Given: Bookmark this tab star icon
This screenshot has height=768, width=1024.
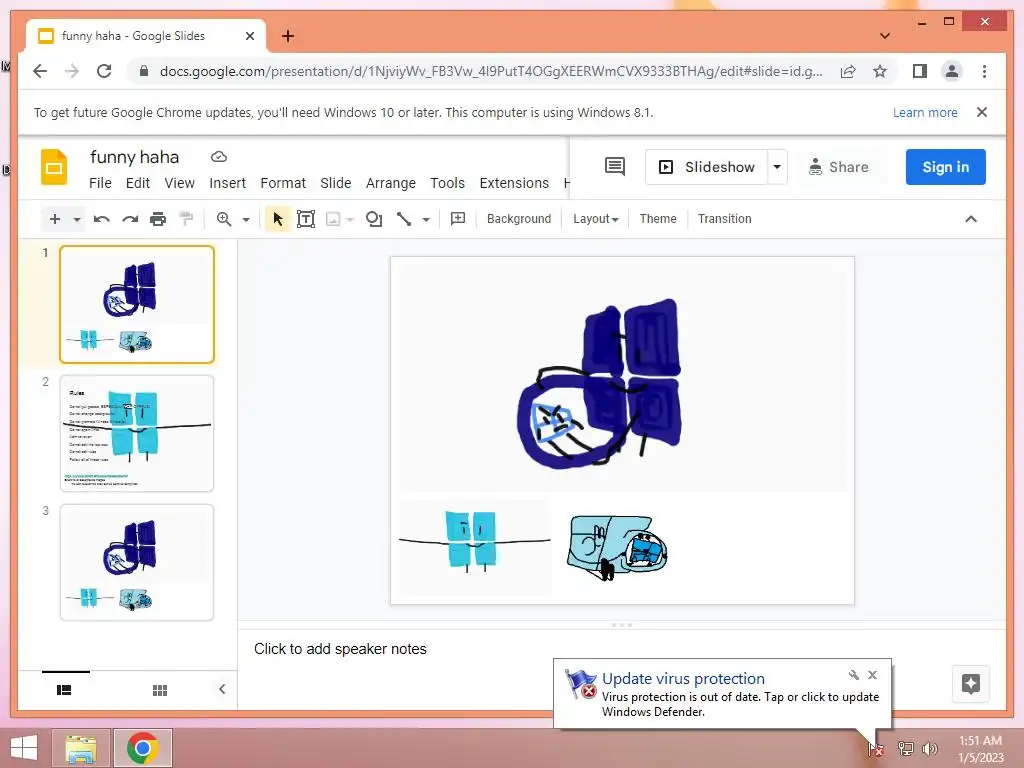Looking at the screenshot, I should tap(880, 71).
